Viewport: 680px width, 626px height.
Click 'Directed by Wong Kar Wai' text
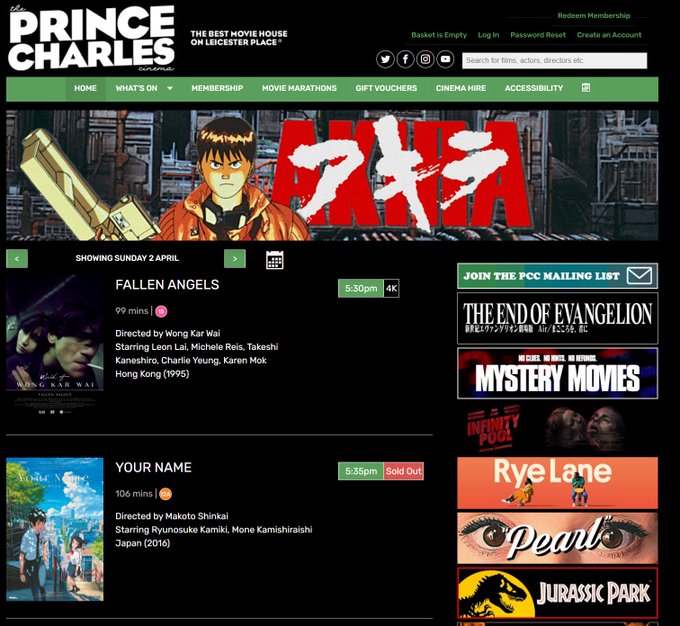[x=167, y=333]
